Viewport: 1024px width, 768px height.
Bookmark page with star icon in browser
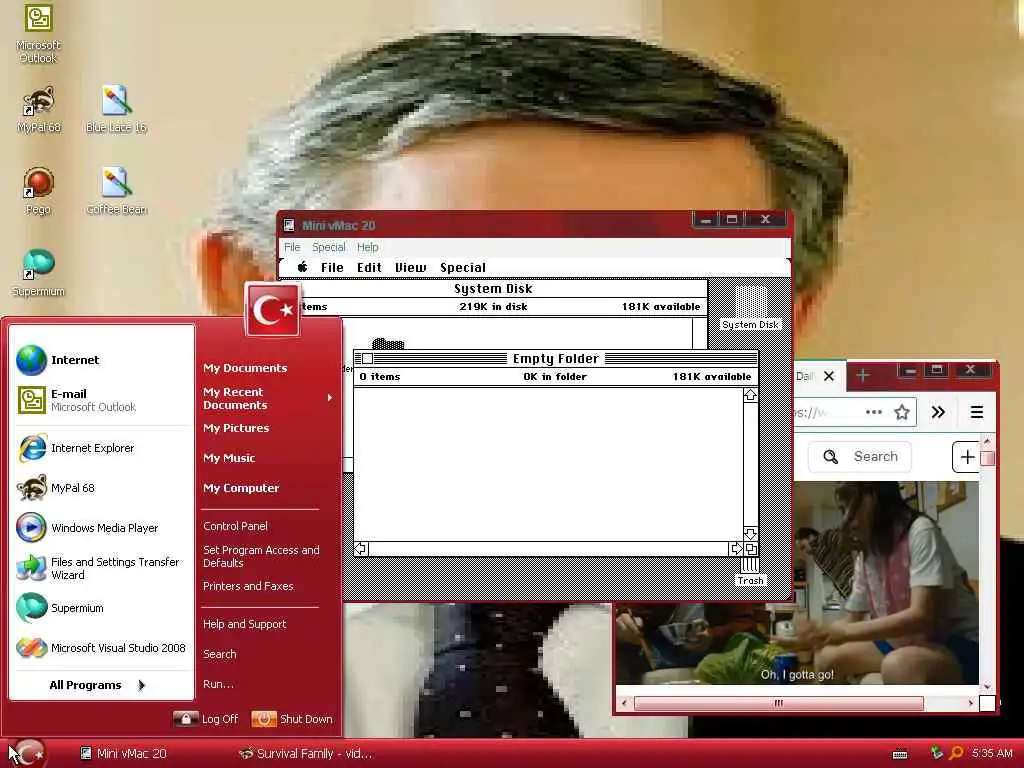click(x=902, y=412)
